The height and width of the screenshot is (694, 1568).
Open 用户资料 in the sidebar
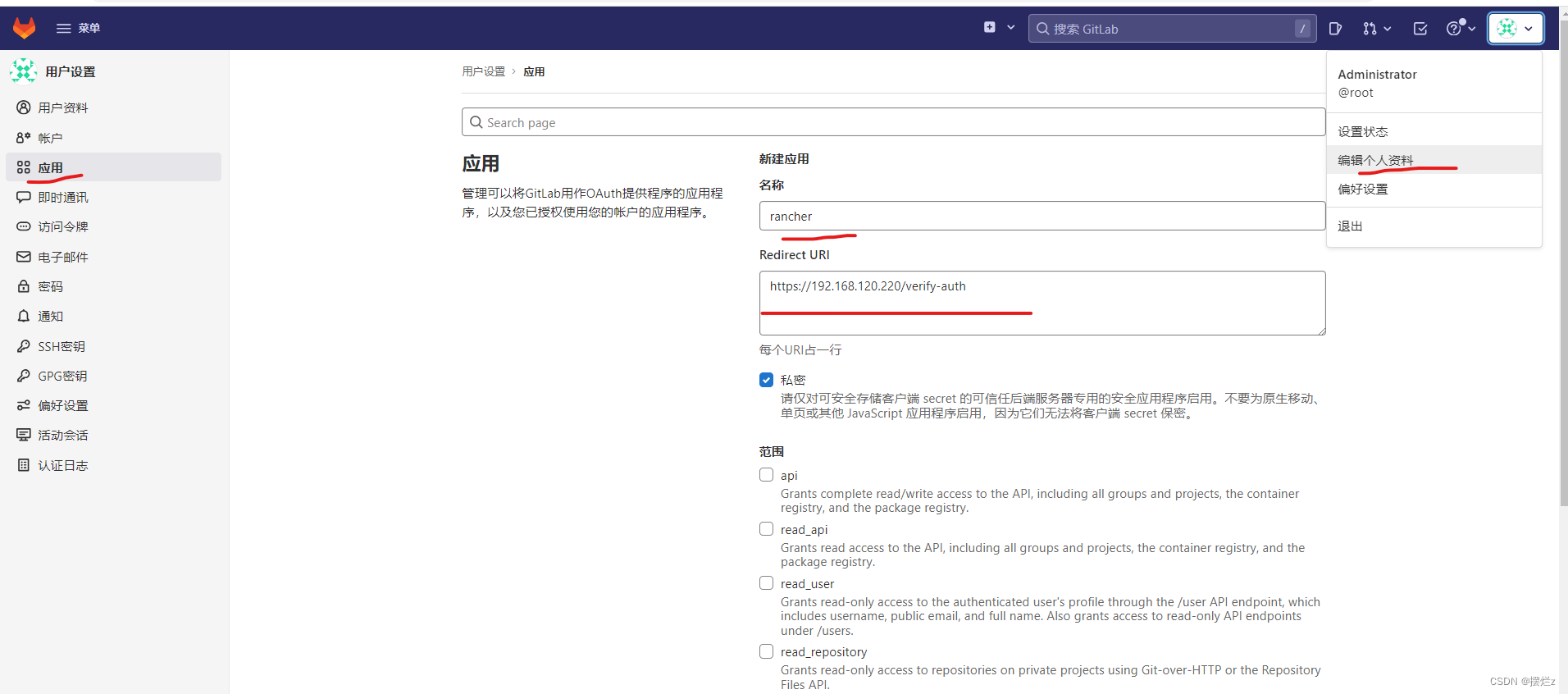click(113, 107)
